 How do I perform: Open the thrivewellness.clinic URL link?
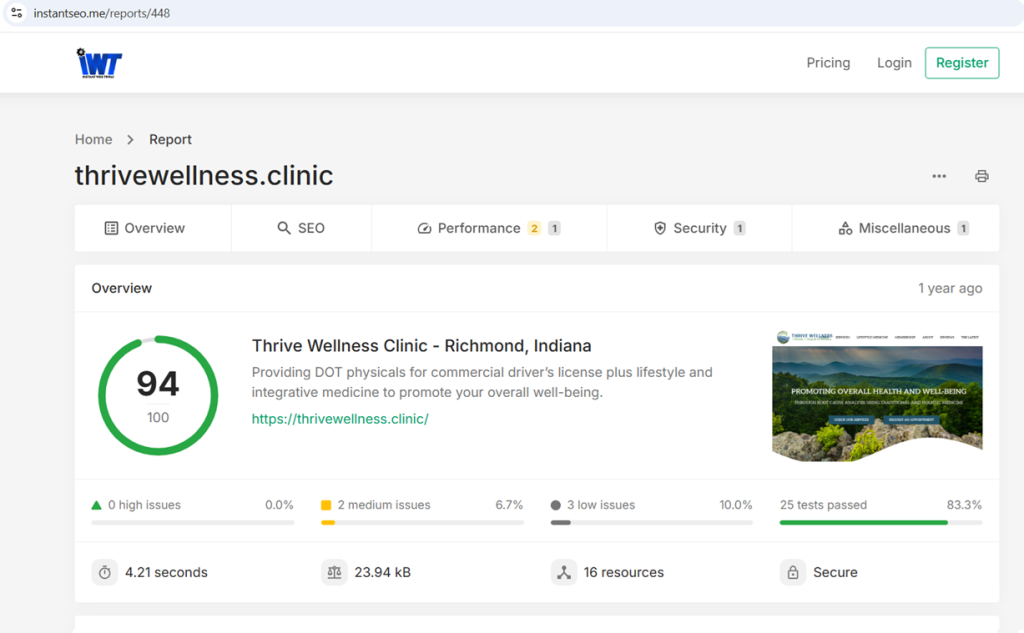pos(340,419)
